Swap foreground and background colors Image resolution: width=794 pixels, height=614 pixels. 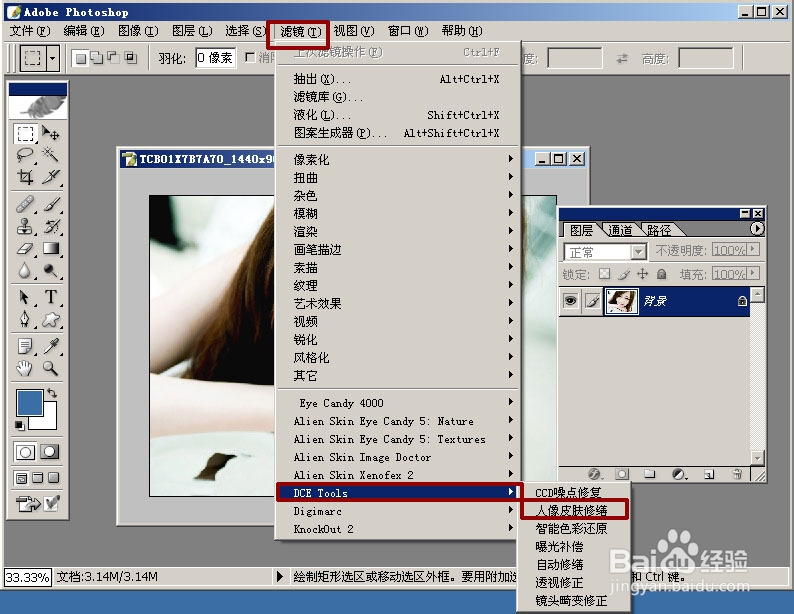52,393
